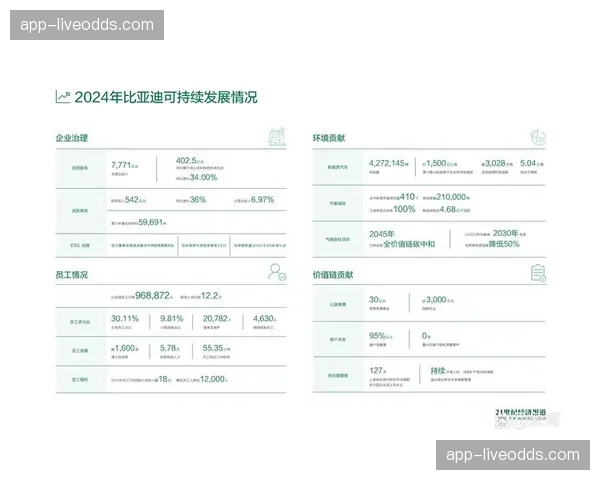The image size is (600, 480).
Task: Click the line chart icon beside the title
Action: [63, 96]
